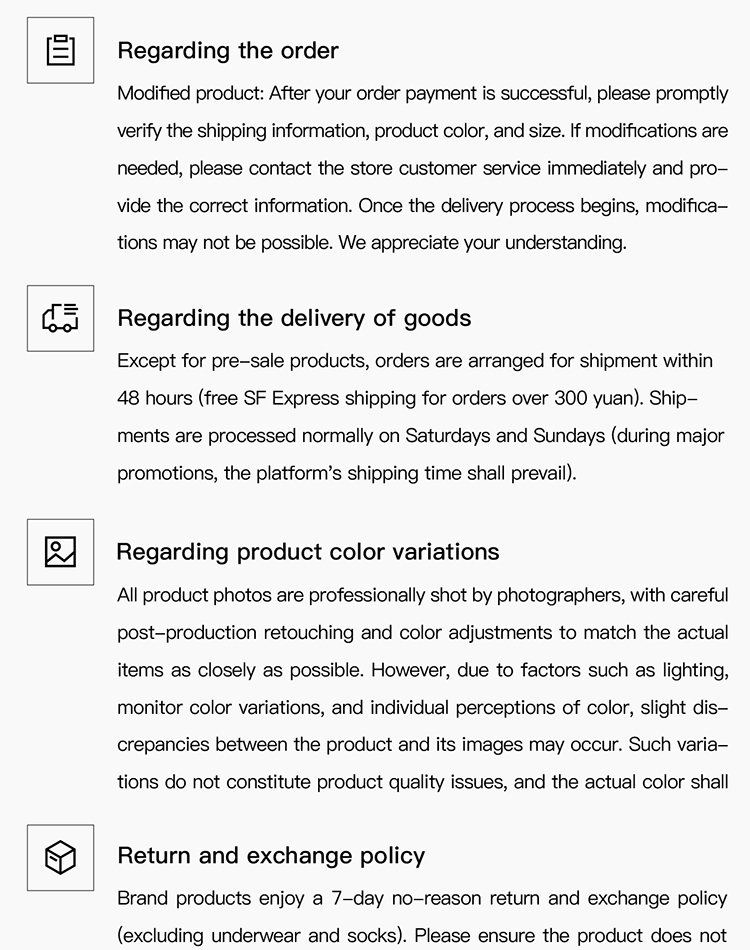The image size is (750, 950).
Task: Click the package box return icon
Action: (60, 857)
